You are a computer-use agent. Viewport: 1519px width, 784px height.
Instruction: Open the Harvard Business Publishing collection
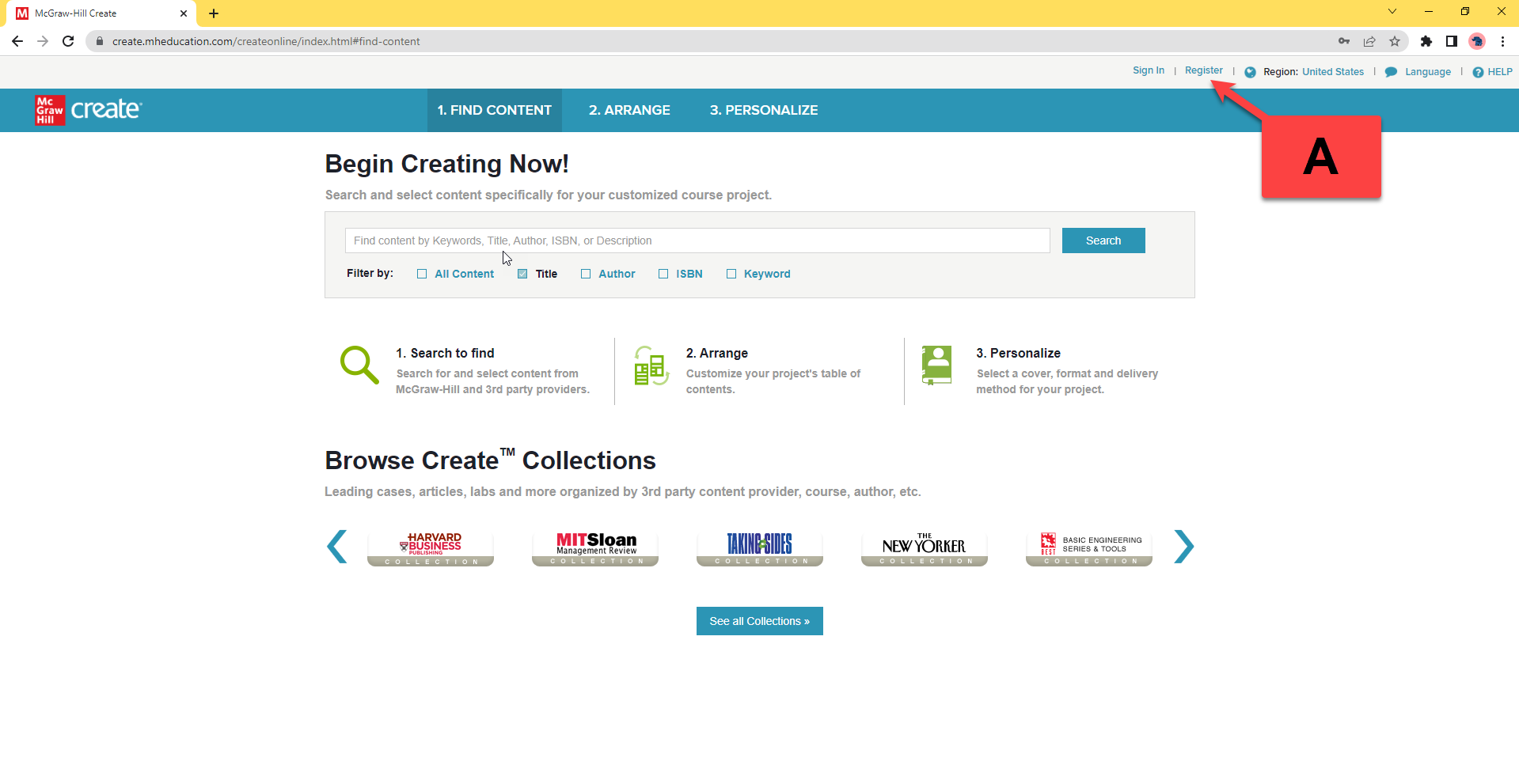431,547
